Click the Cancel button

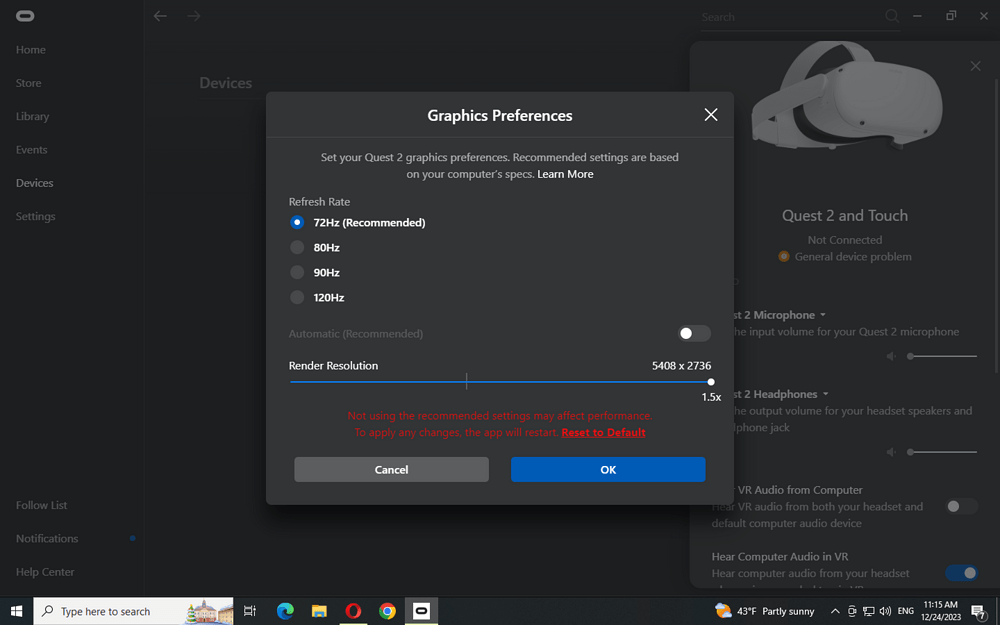coord(391,469)
